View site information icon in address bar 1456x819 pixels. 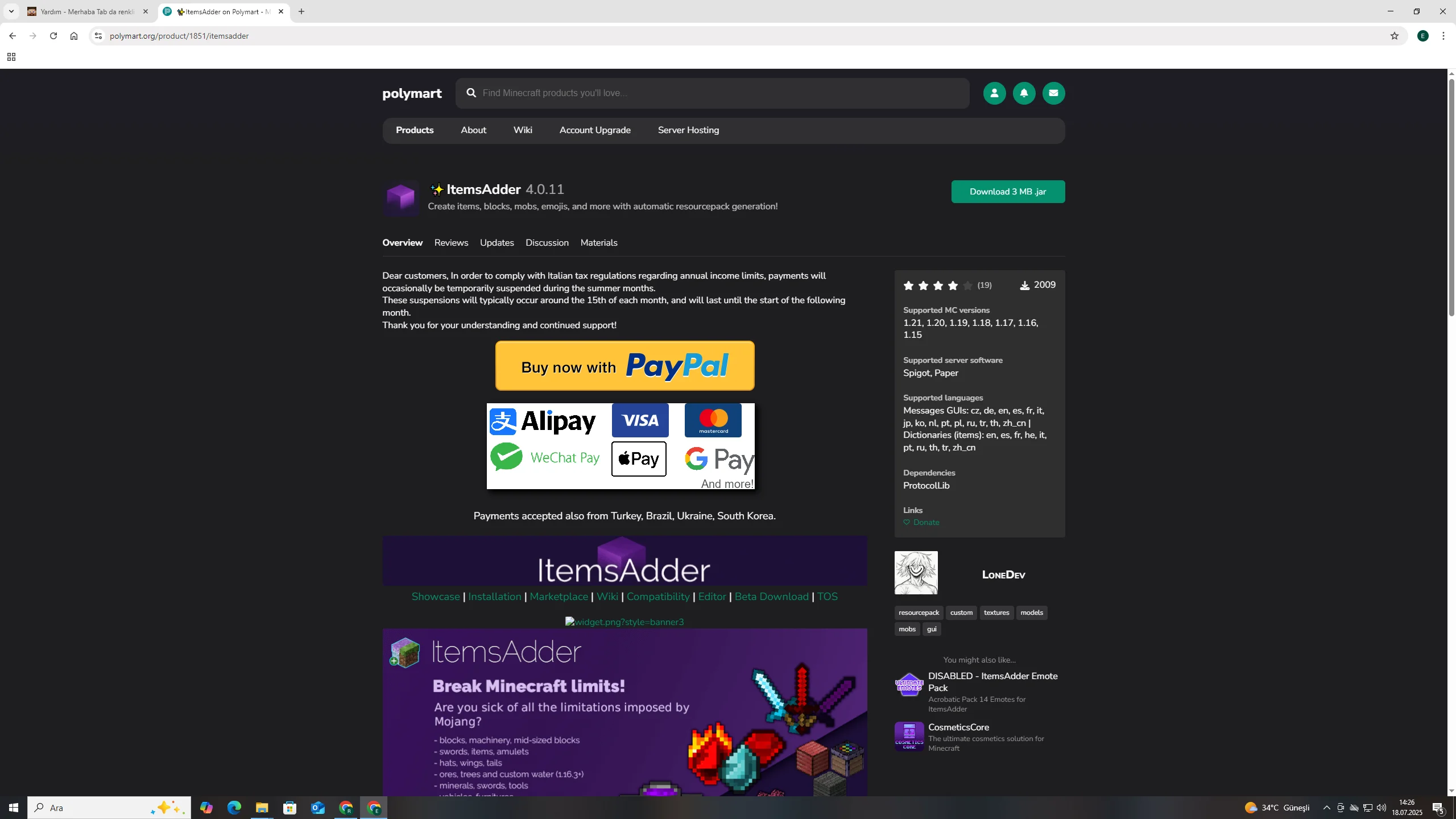[x=98, y=36]
